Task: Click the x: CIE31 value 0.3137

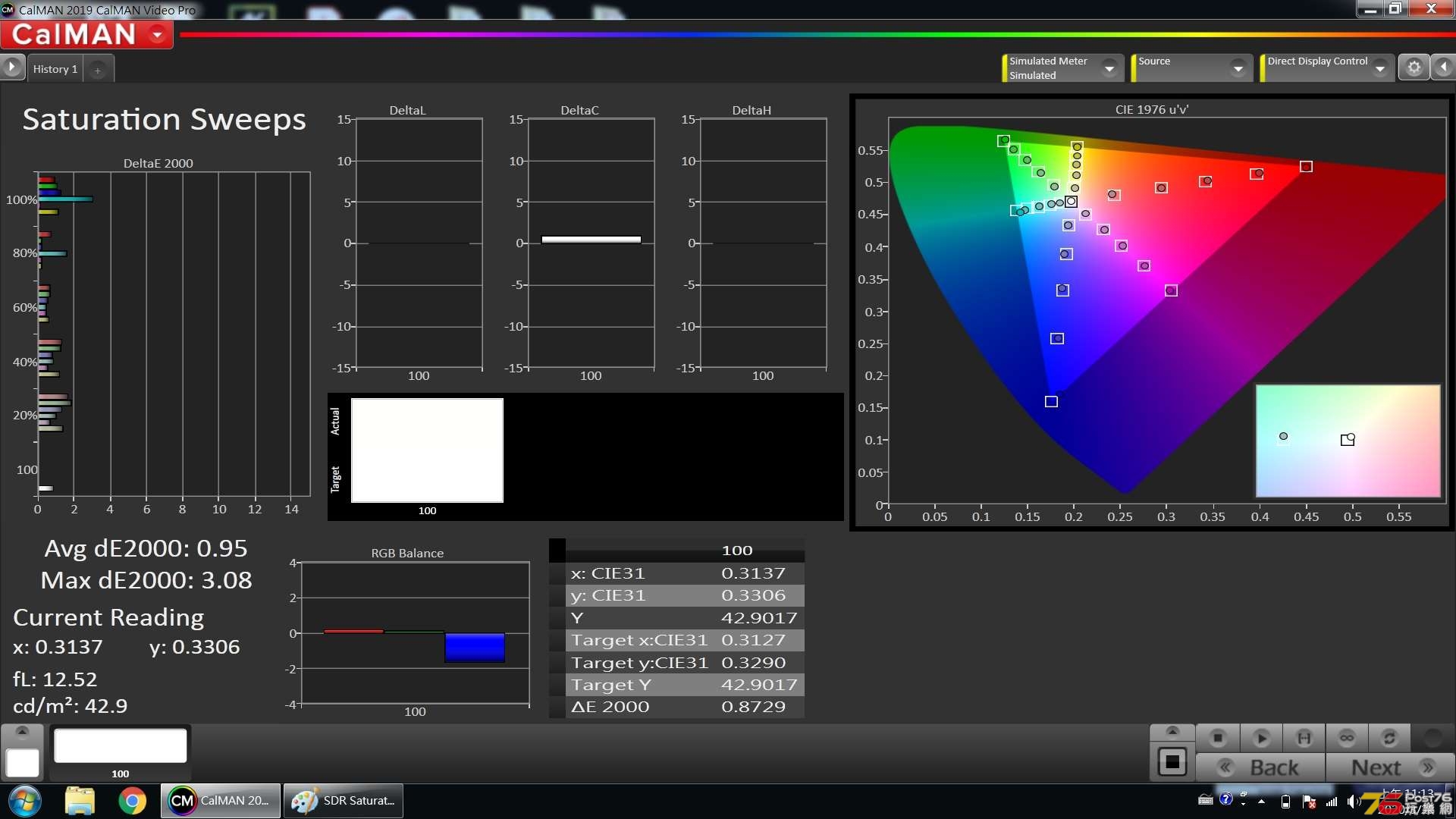Action: 753,573
